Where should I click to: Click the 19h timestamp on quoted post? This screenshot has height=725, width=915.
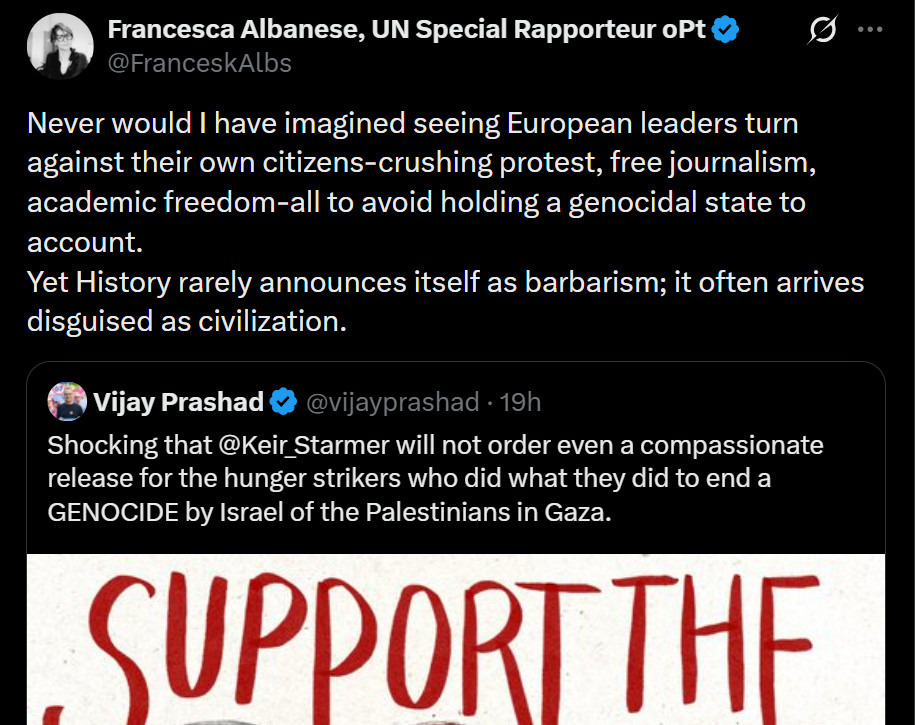point(520,402)
